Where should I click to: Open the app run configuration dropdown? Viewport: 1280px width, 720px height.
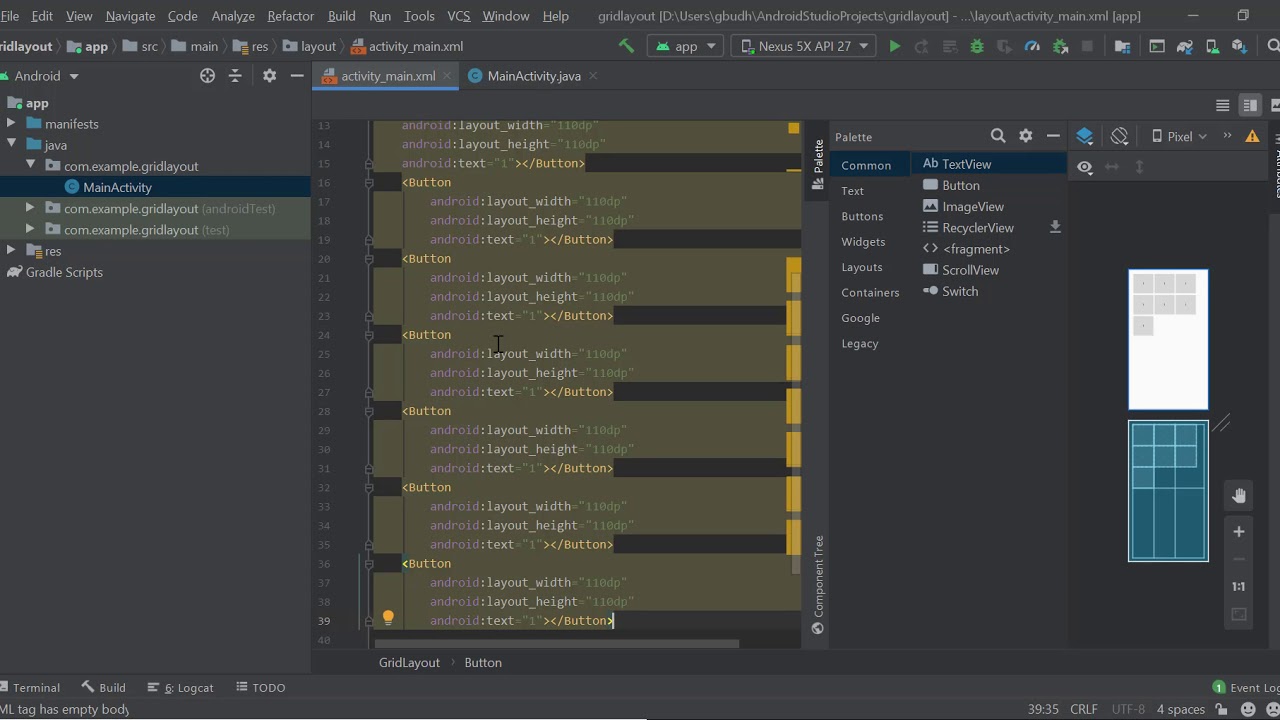point(685,46)
